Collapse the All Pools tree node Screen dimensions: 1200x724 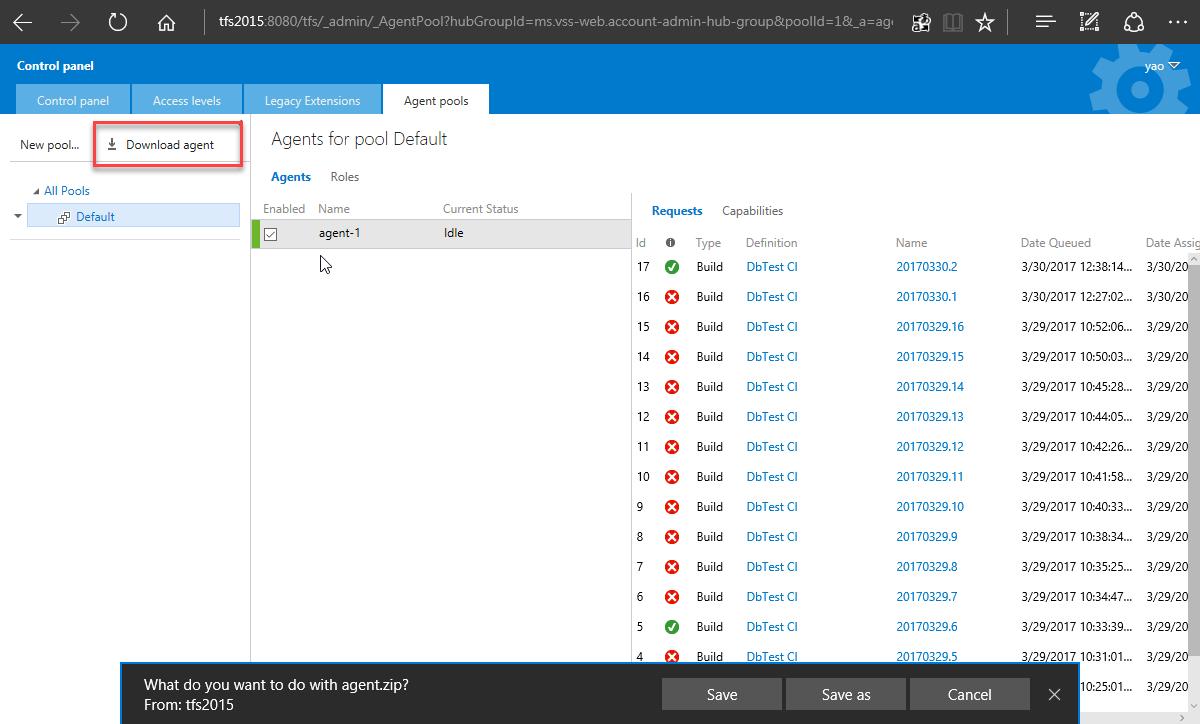click(37, 191)
